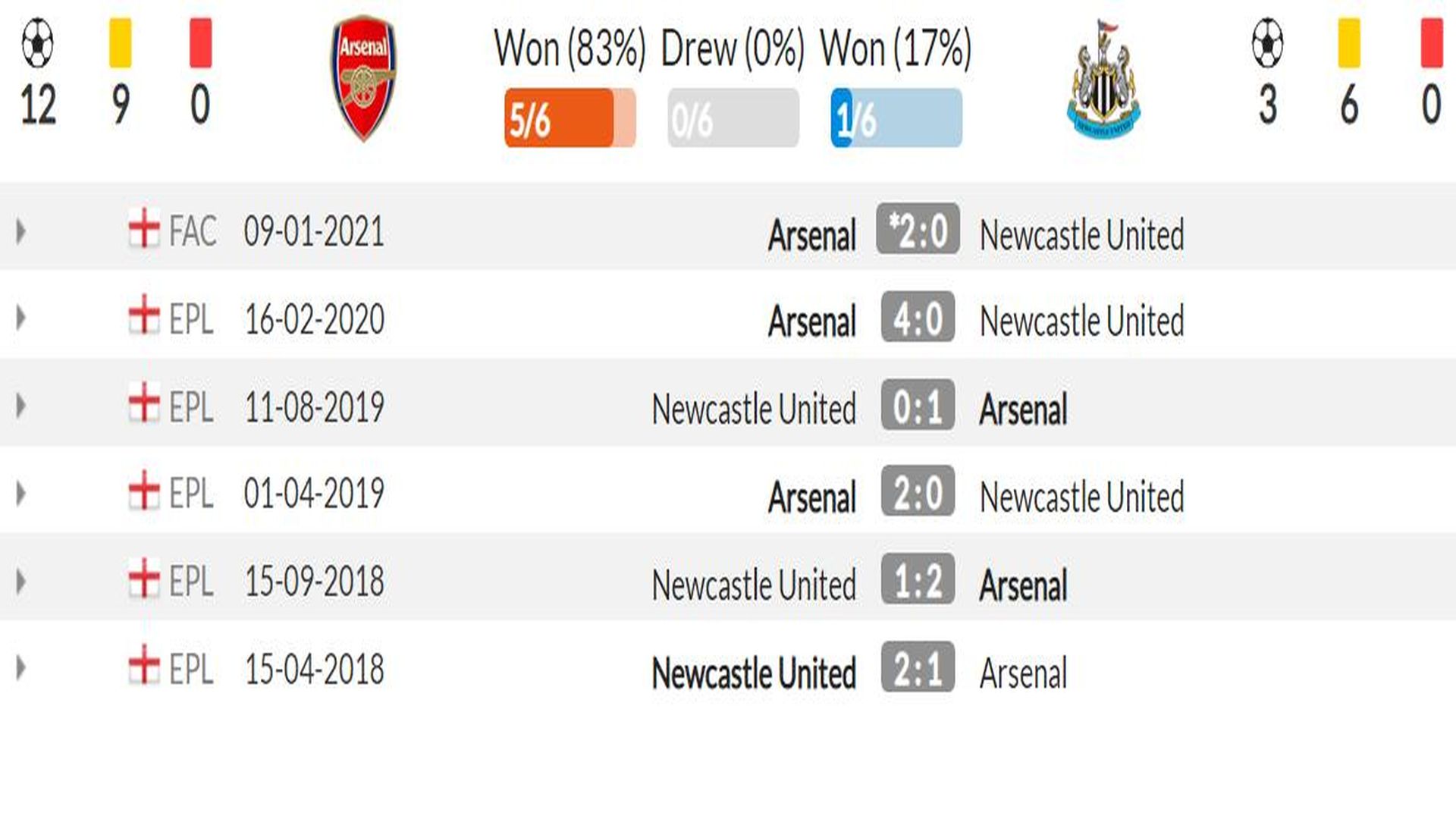The width and height of the screenshot is (1456, 819).
Task: Click England flag on FAC 09-01-2021 row
Action: click(144, 228)
